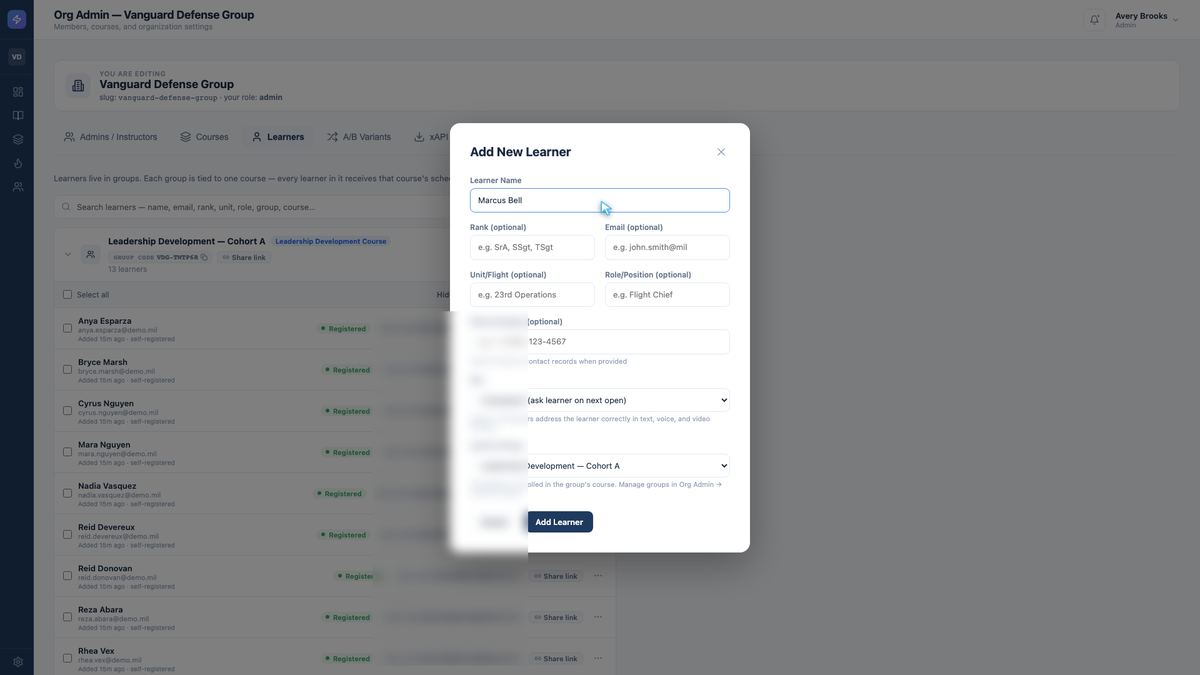Open the book icon in sidebar

pyautogui.click(x=17, y=116)
